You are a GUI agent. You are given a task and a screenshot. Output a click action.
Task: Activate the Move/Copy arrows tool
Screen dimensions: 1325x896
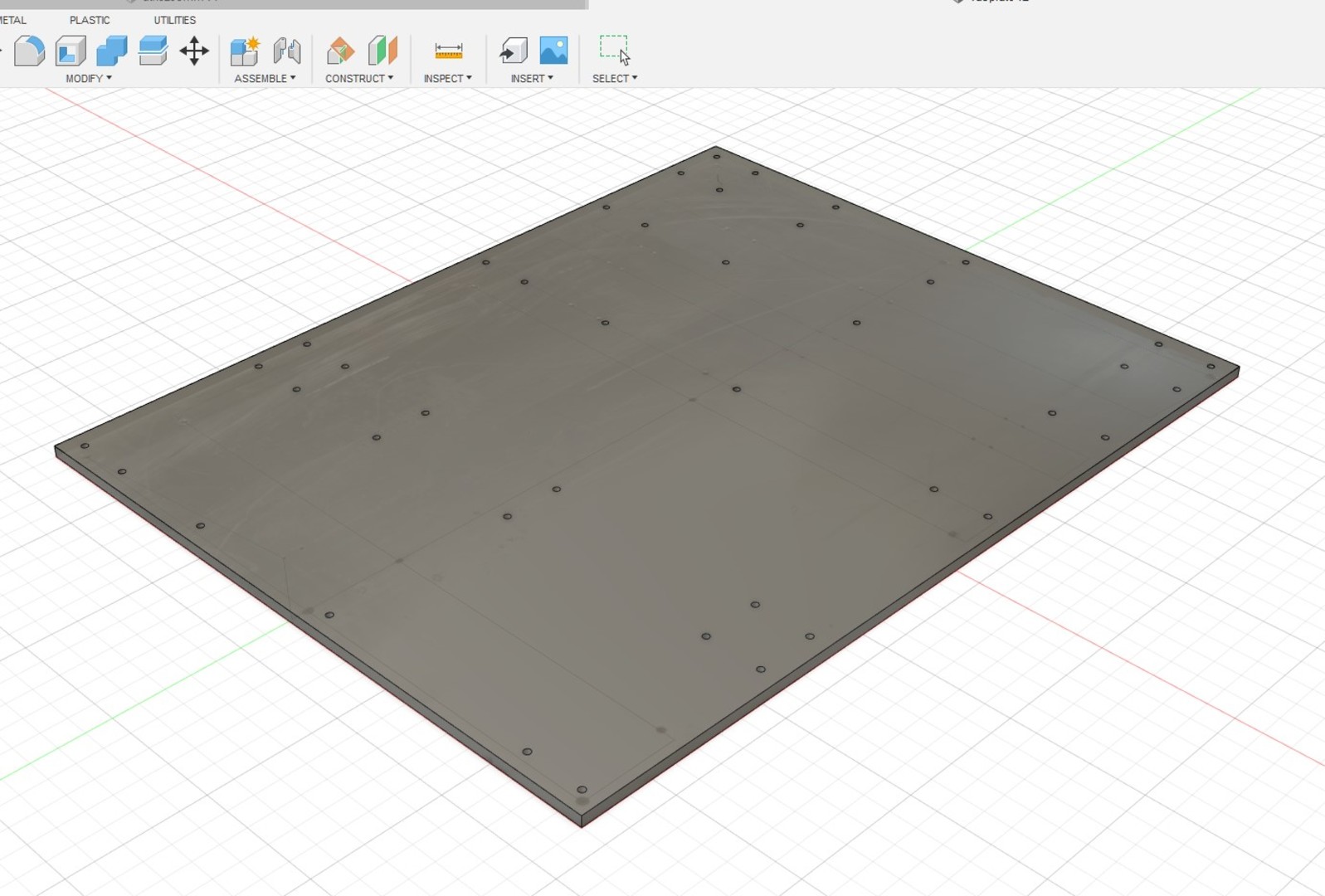click(194, 51)
